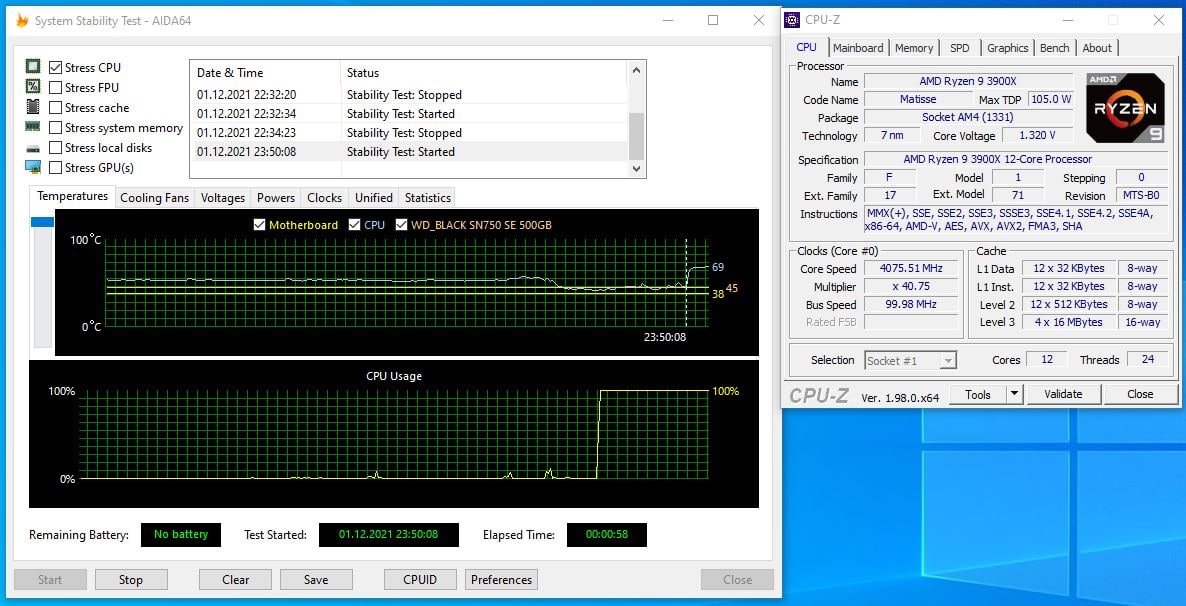The height and width of the screenshot is (606, 1186).
Task: Select log row 01.12.2021 22:32:20 Stopped
Action: [408, 95]
